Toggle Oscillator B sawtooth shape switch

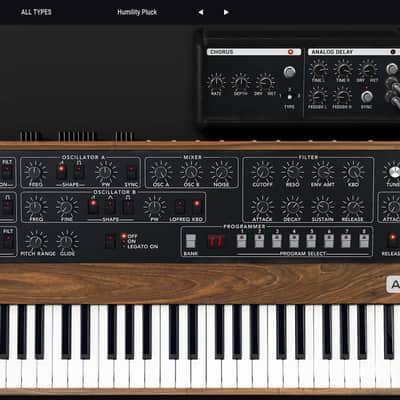93,207
